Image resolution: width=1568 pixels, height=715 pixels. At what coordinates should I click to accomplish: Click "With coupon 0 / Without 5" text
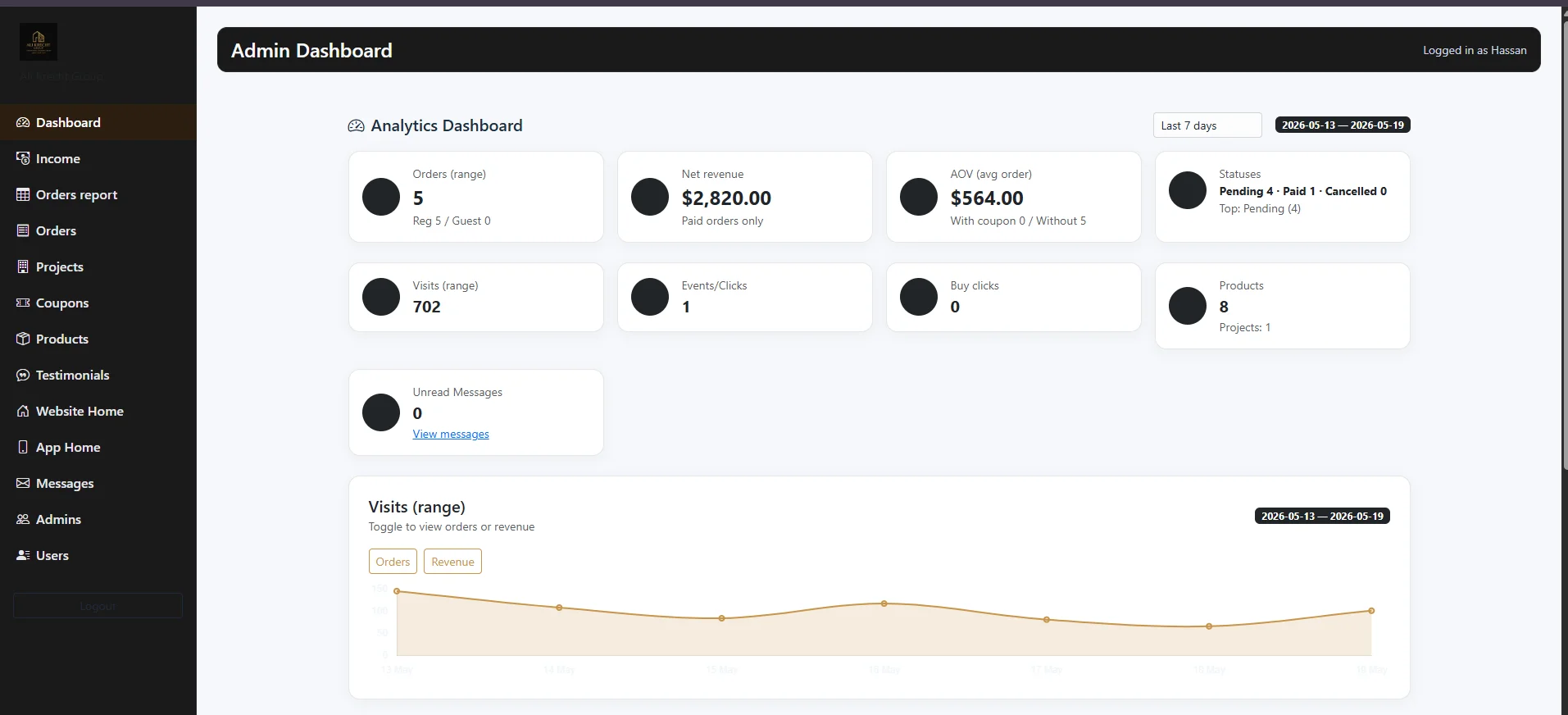(x=1018, y=221)
